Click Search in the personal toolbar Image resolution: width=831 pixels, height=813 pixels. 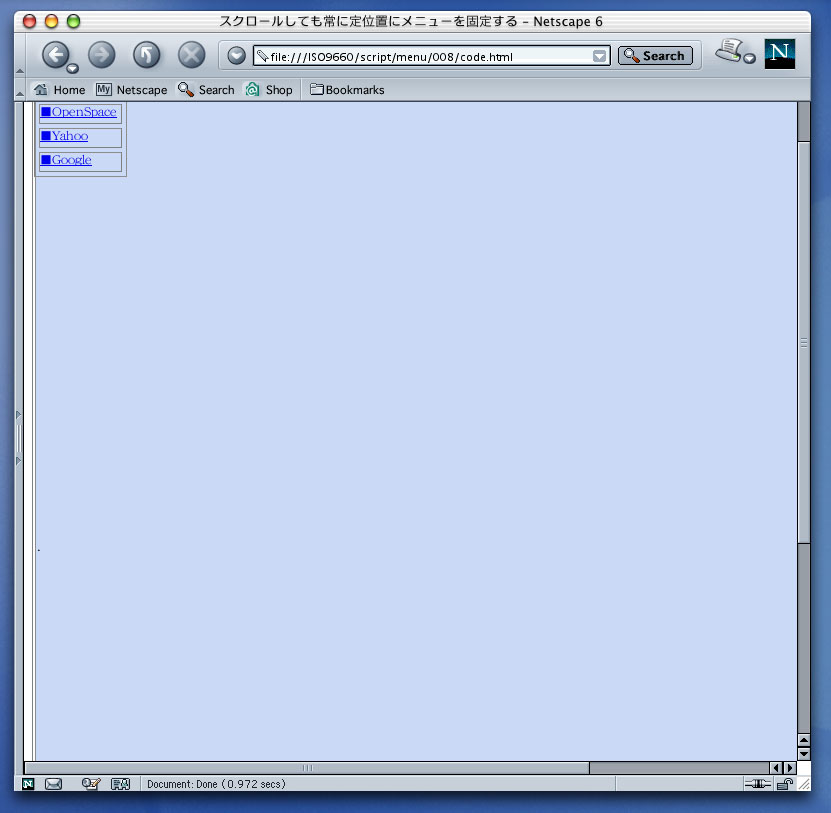(206, 90)
